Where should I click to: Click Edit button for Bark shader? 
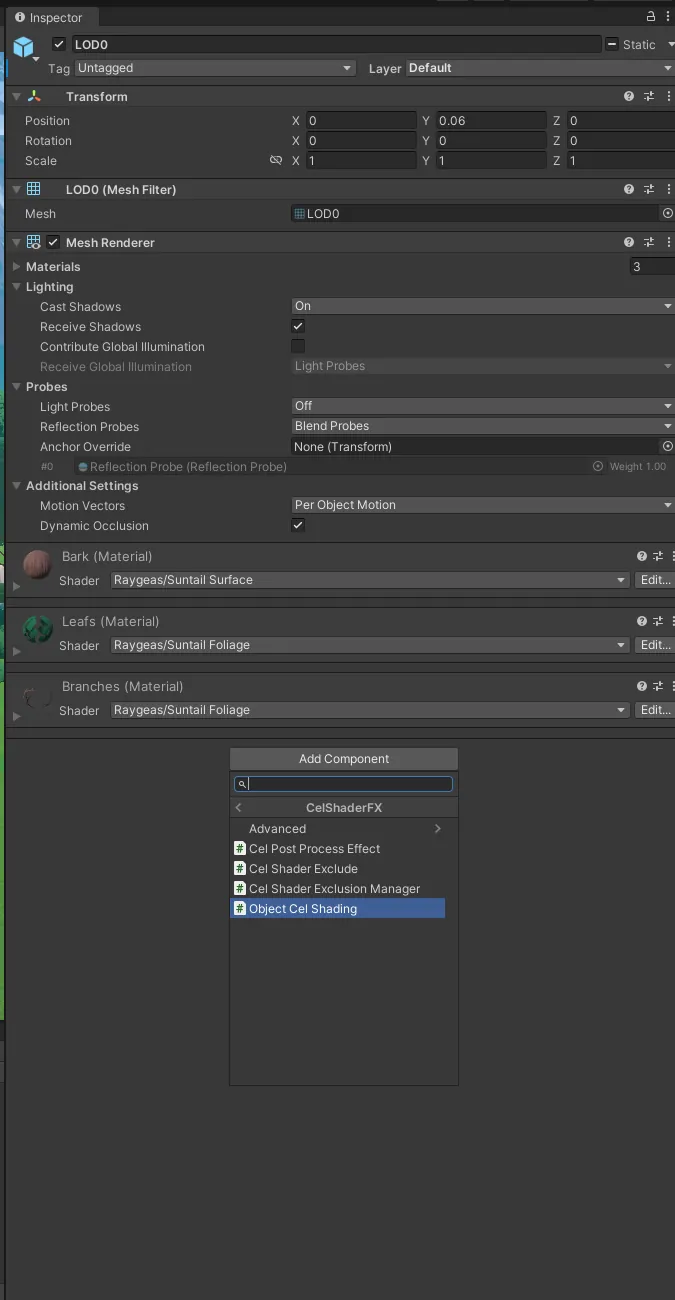[x=655, y=580]
